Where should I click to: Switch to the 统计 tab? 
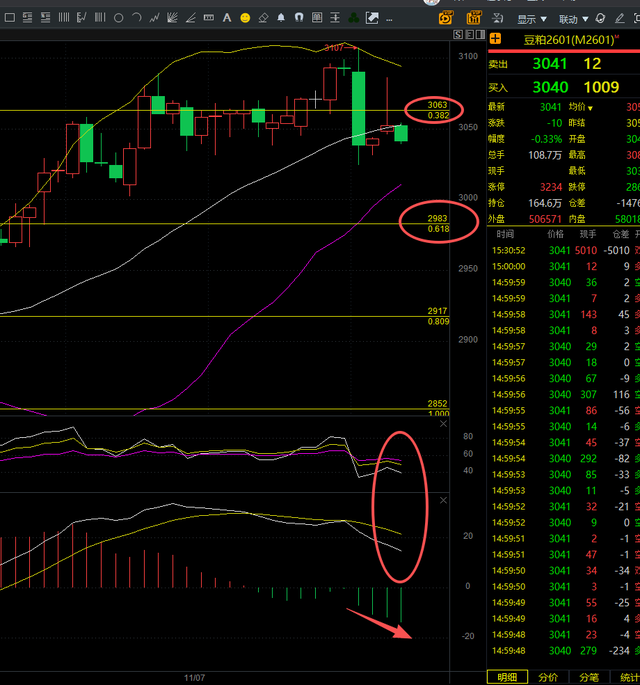click(627, 677)
